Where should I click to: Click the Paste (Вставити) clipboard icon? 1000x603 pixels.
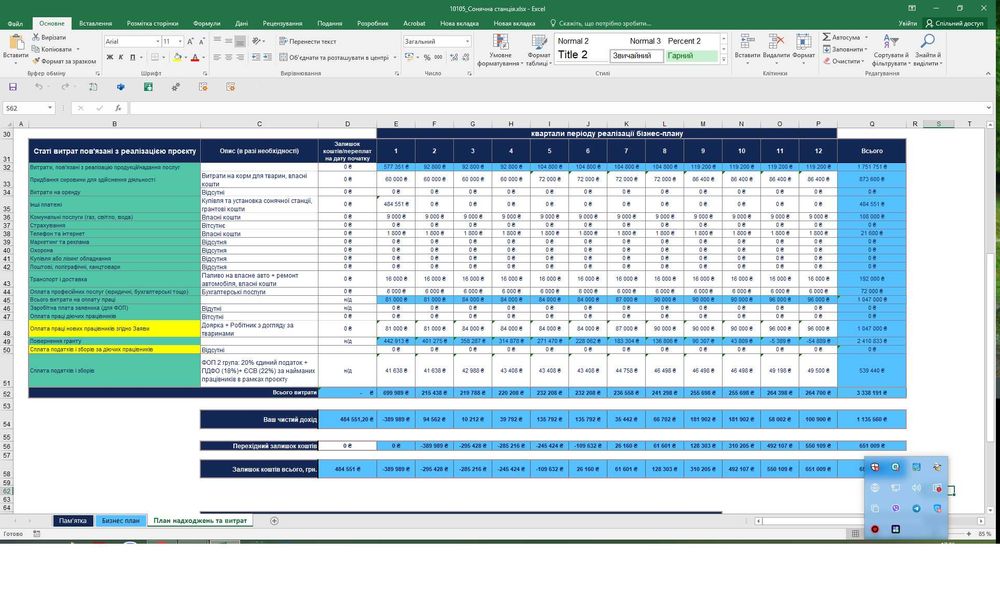coord(16,43)
